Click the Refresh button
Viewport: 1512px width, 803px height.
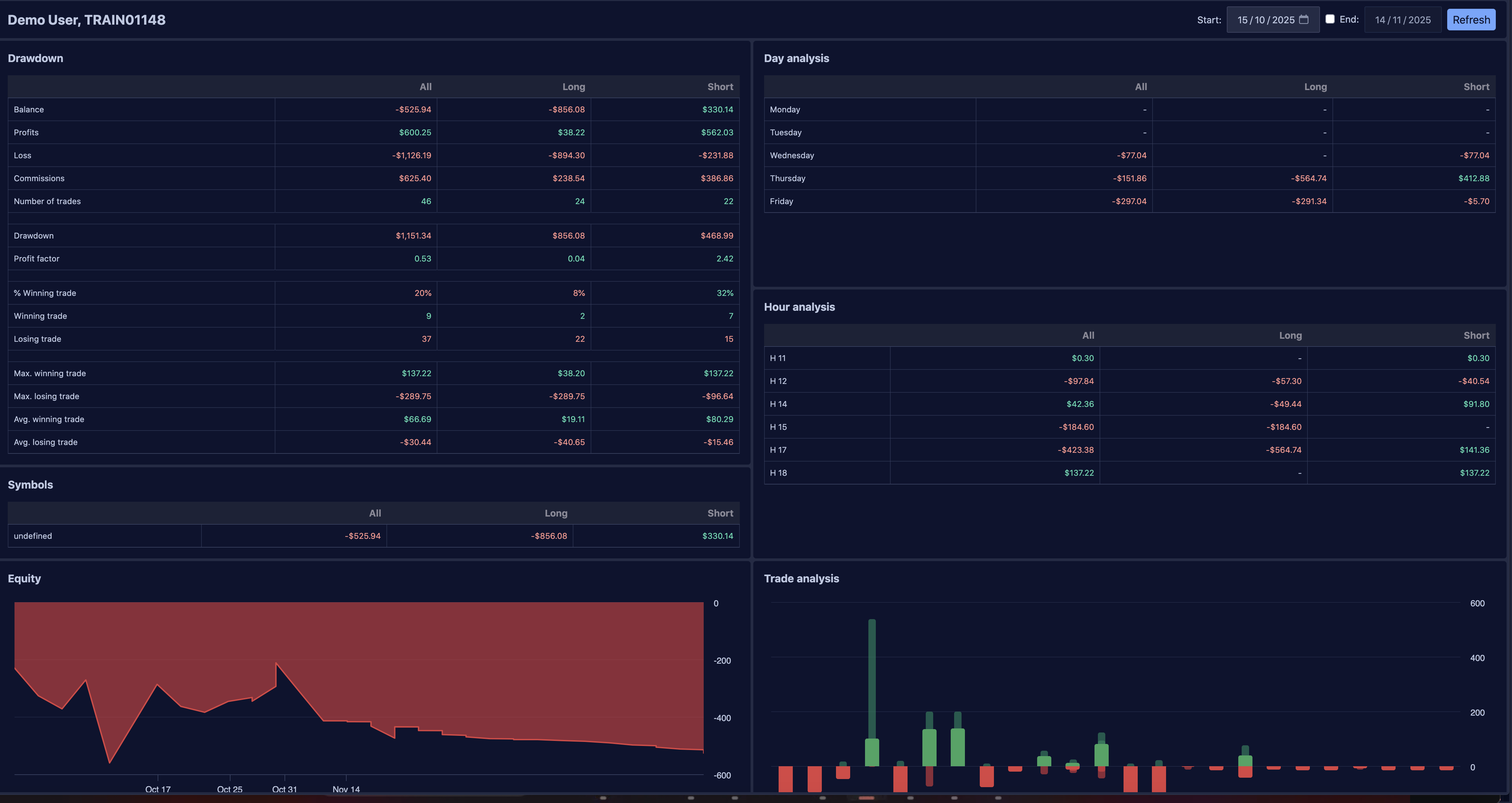(x=1471, y=19)
